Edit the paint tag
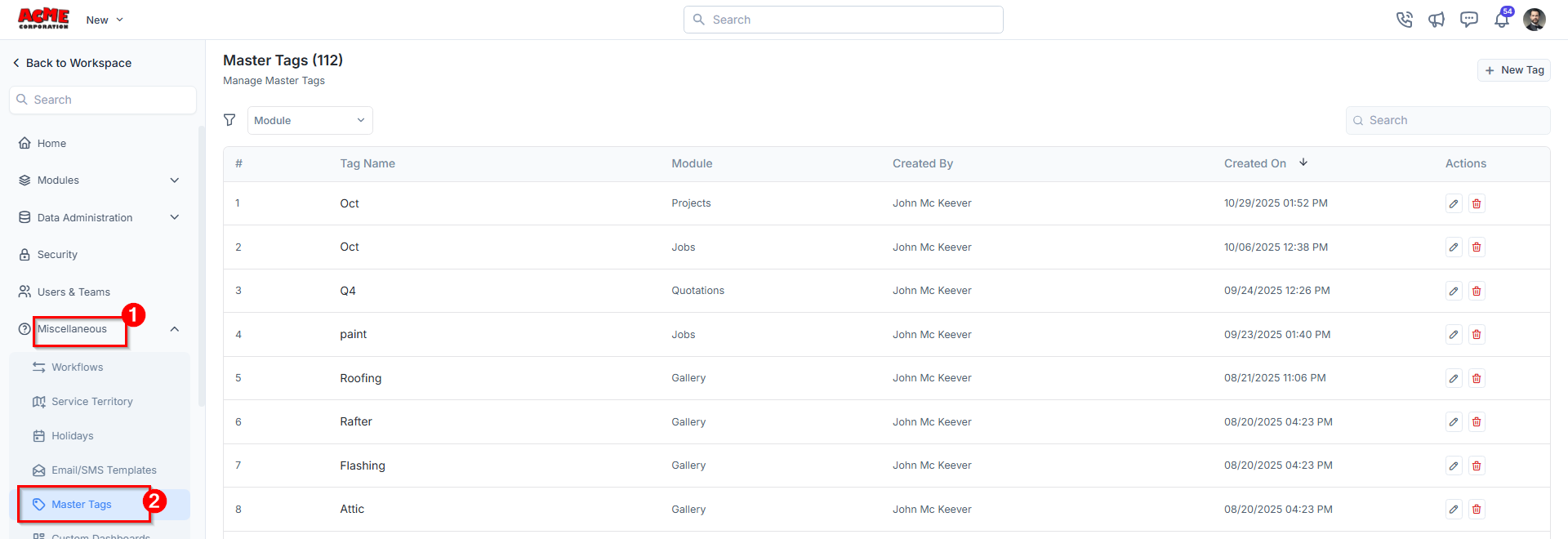Screen dimensions: 1568x539 pyautogui.click(x=1454, y=334)
